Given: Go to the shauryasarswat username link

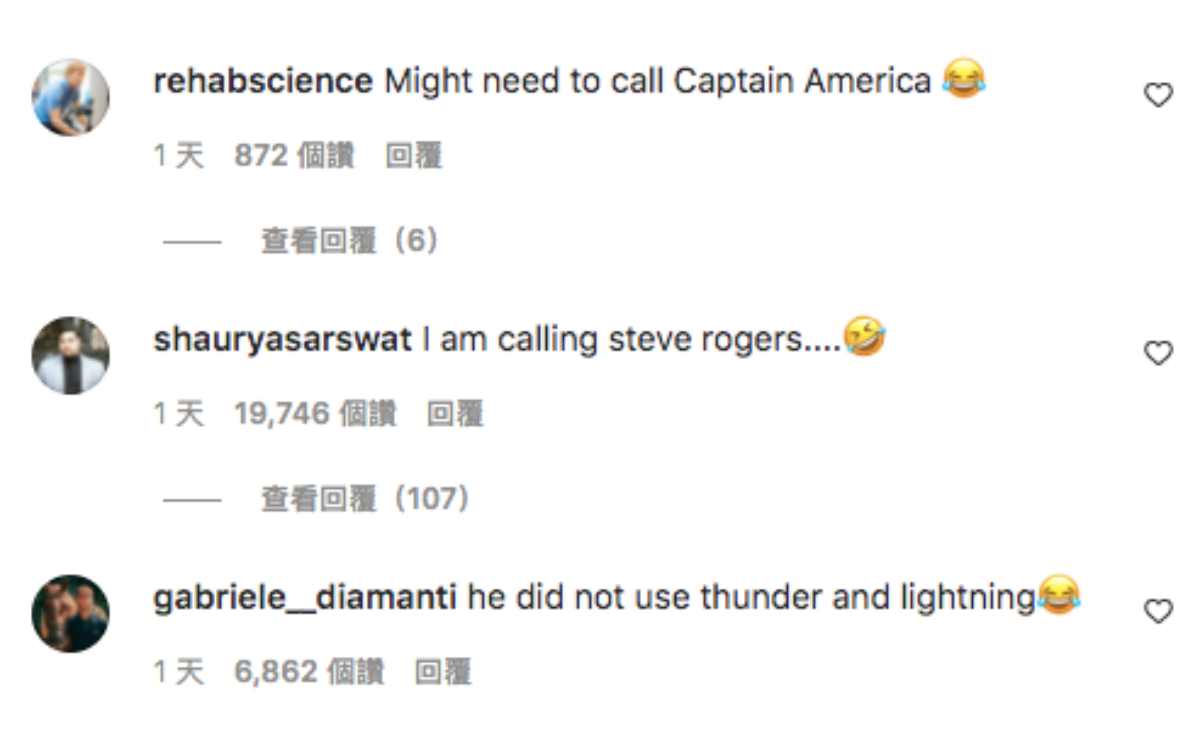Looking at the screenshot, I should click(282, 340).
